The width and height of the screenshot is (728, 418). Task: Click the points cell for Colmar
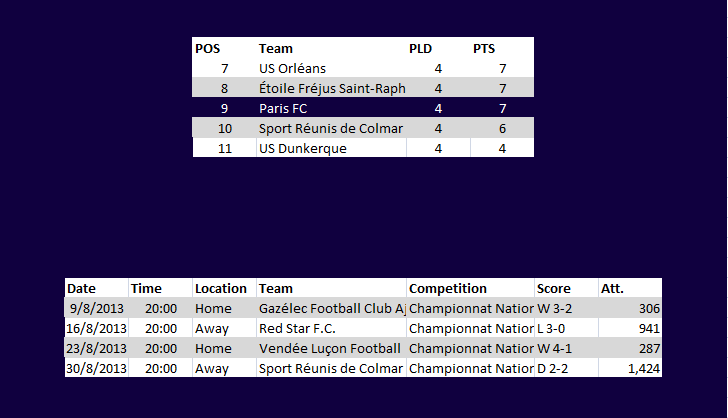pyautogui.click(x=502, y=128)
